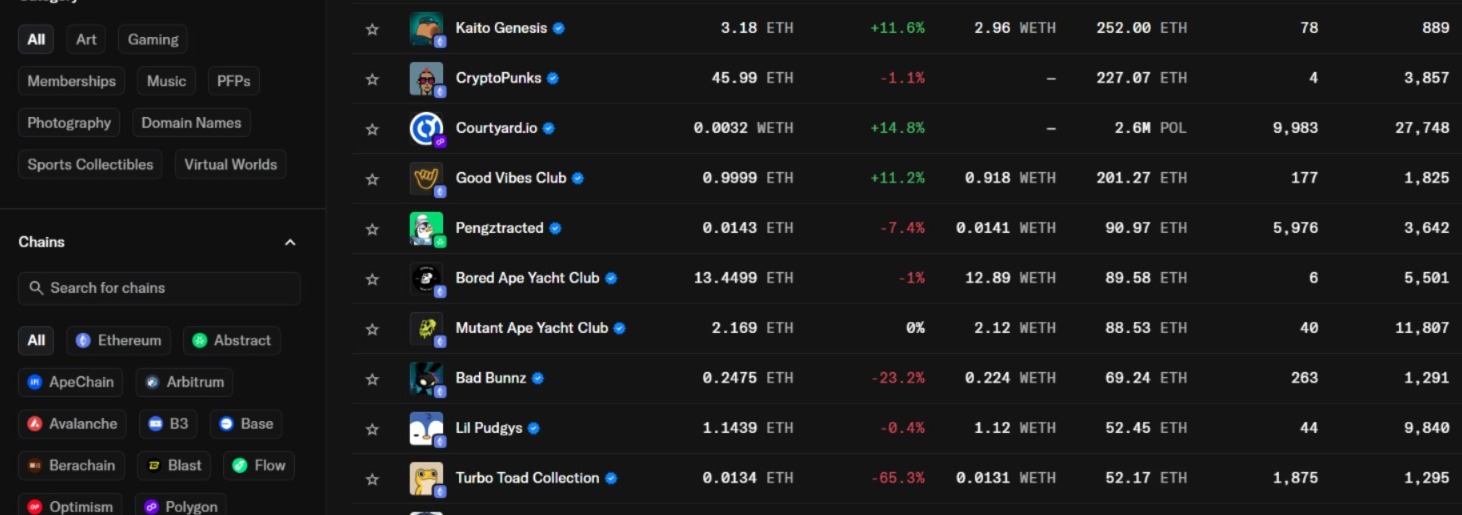The width and height of the screenshot is (1462, 515).
Task: Filter by Abstract chain
Action: pos(232,340)
